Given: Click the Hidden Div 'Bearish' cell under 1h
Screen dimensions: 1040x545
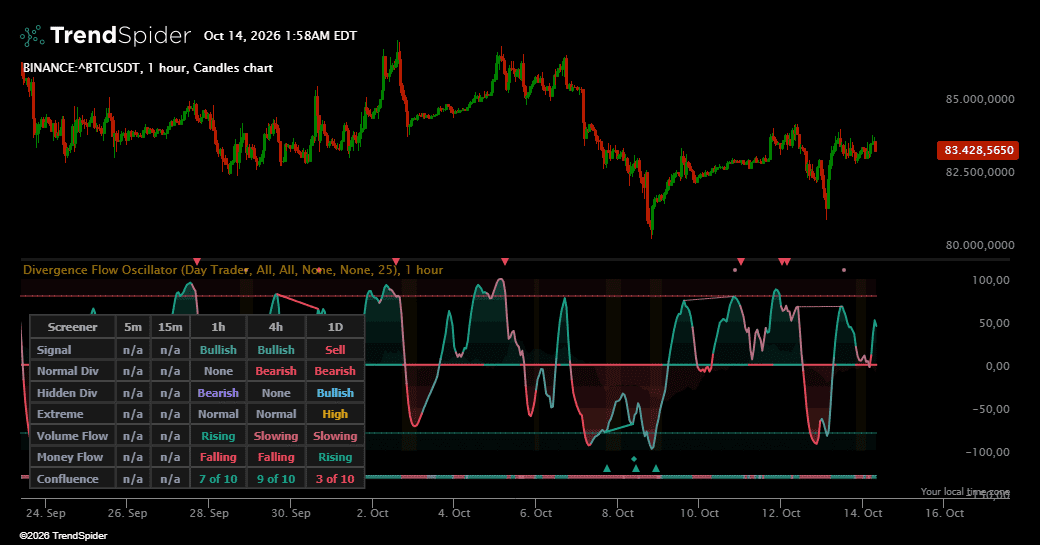Looking at the screenshot, I should click(218, 393).
